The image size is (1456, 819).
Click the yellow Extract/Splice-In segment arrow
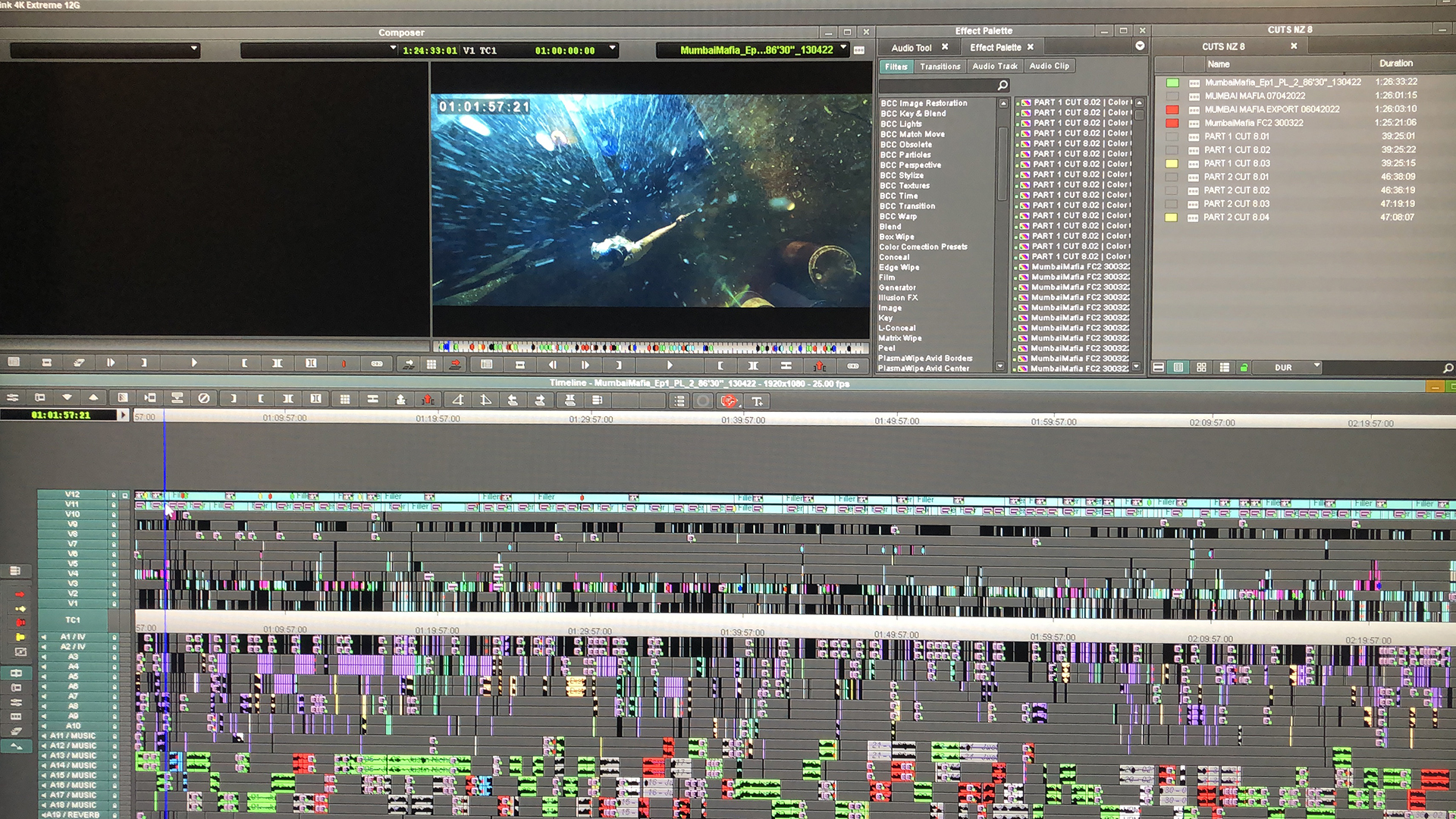(20, 609)
